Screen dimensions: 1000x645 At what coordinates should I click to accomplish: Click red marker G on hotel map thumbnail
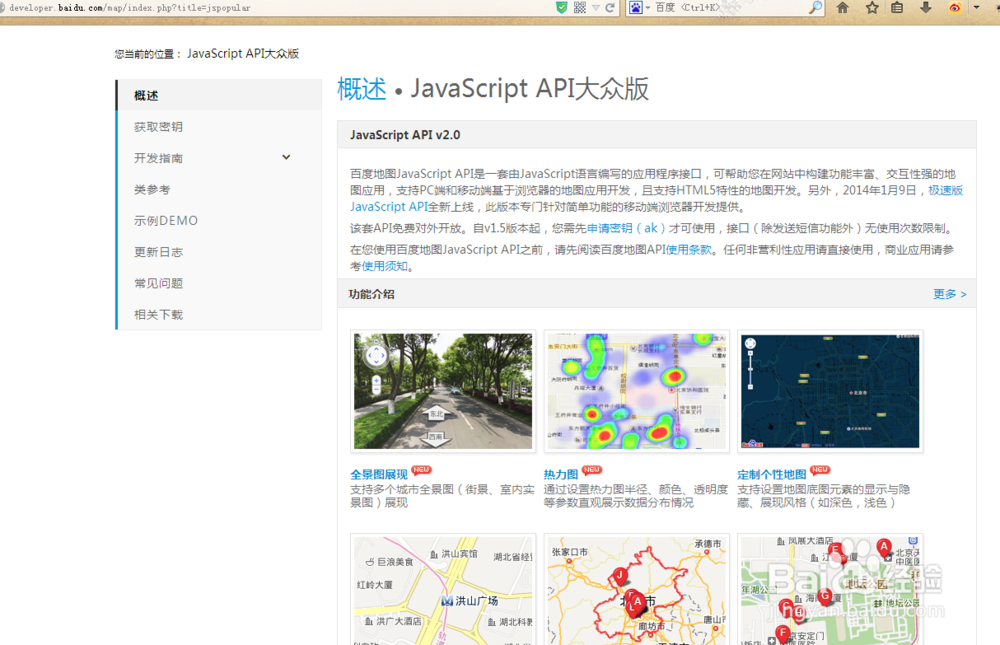pos(825,597)
